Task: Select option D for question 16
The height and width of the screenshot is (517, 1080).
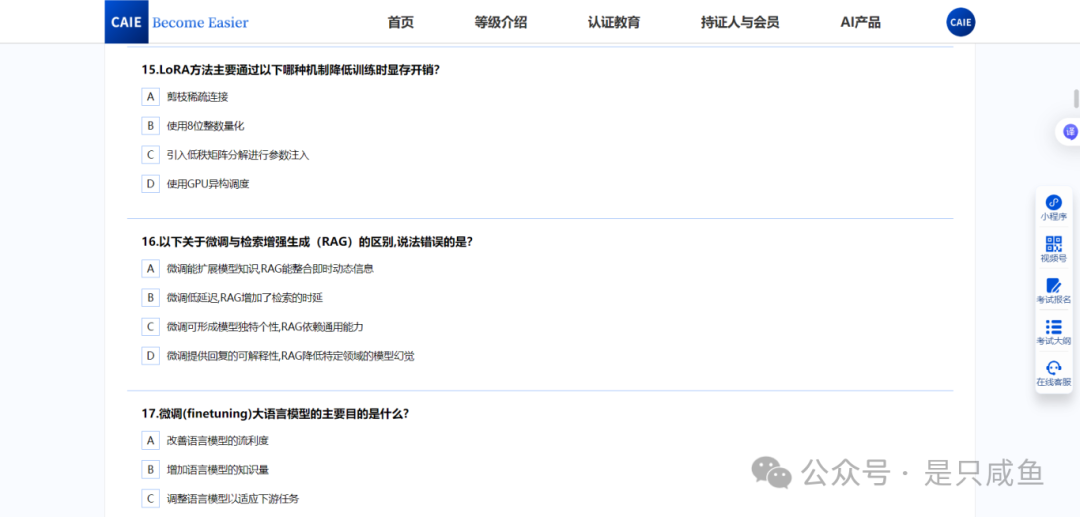Action: (x=151, y=355)
